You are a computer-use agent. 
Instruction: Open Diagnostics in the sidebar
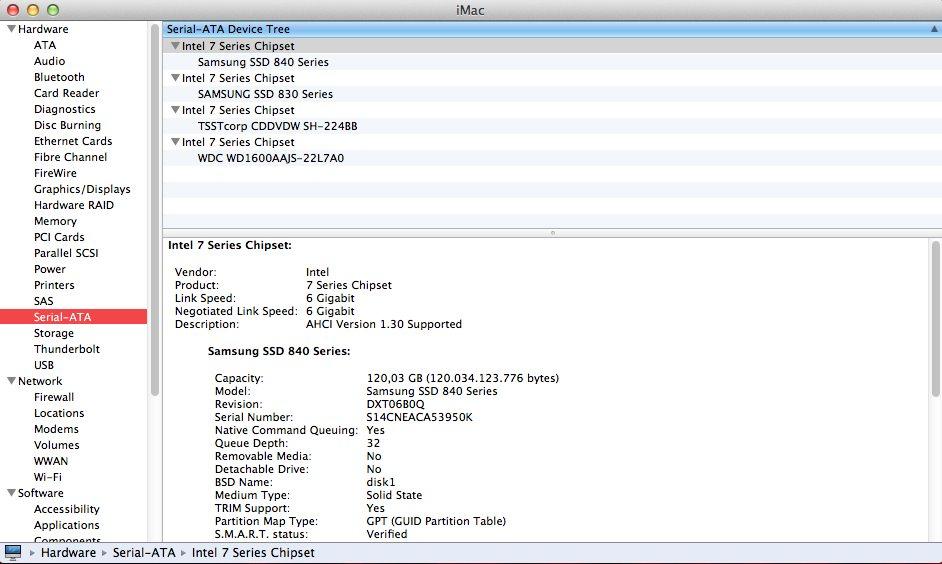pyautogui.click(x=64, y=109)
